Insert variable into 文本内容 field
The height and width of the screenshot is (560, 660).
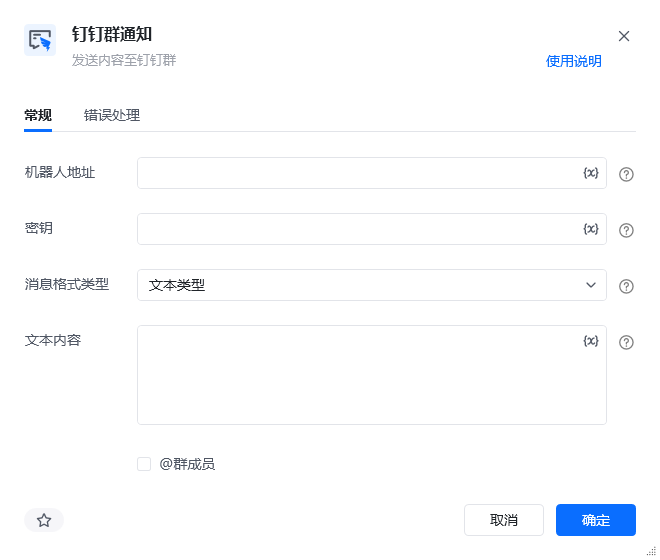click(591, 341)
